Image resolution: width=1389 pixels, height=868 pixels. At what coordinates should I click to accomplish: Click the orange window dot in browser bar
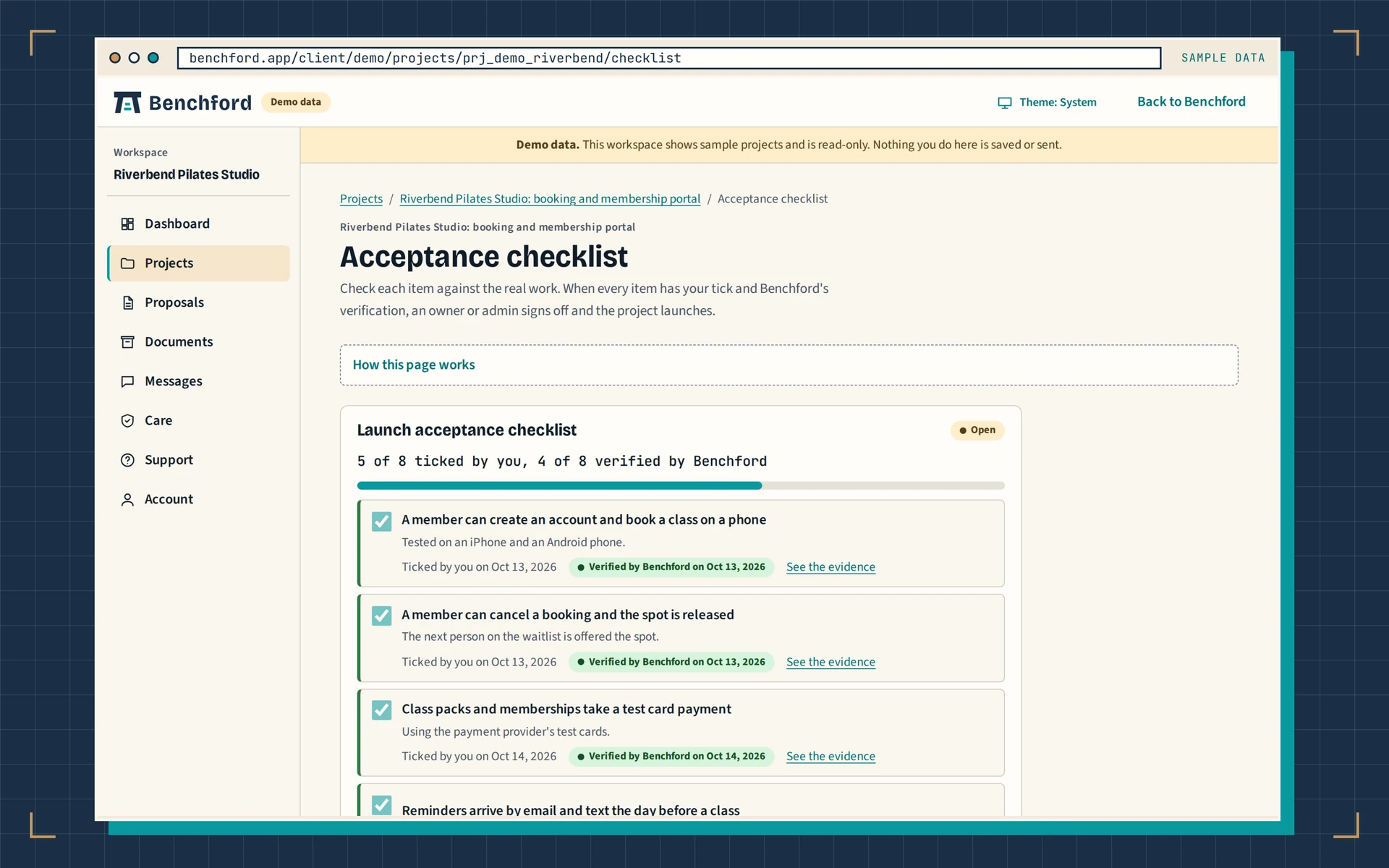[x=115, y=58]
